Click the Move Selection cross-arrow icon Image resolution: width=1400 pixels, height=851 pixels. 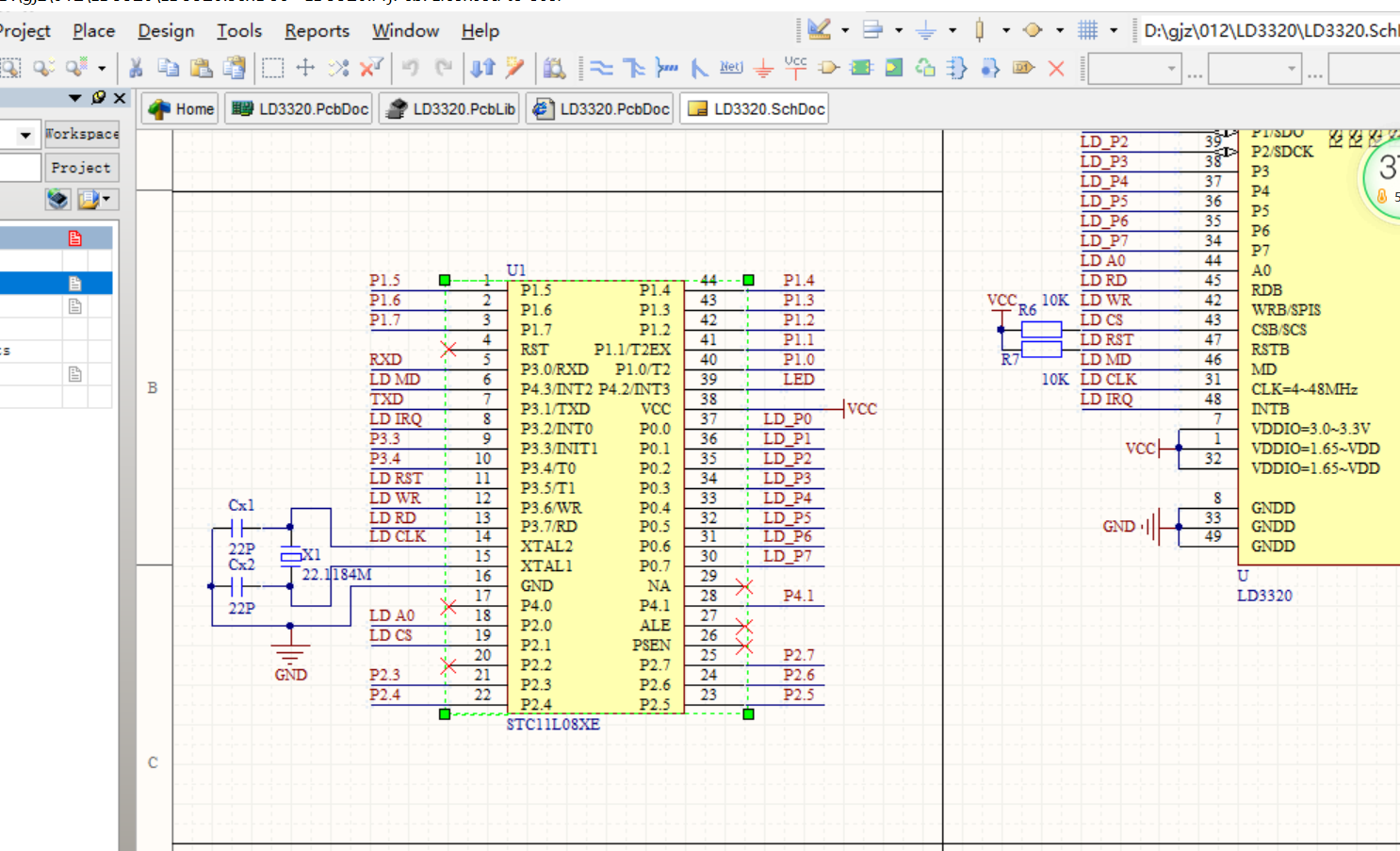tap(305, 68)
